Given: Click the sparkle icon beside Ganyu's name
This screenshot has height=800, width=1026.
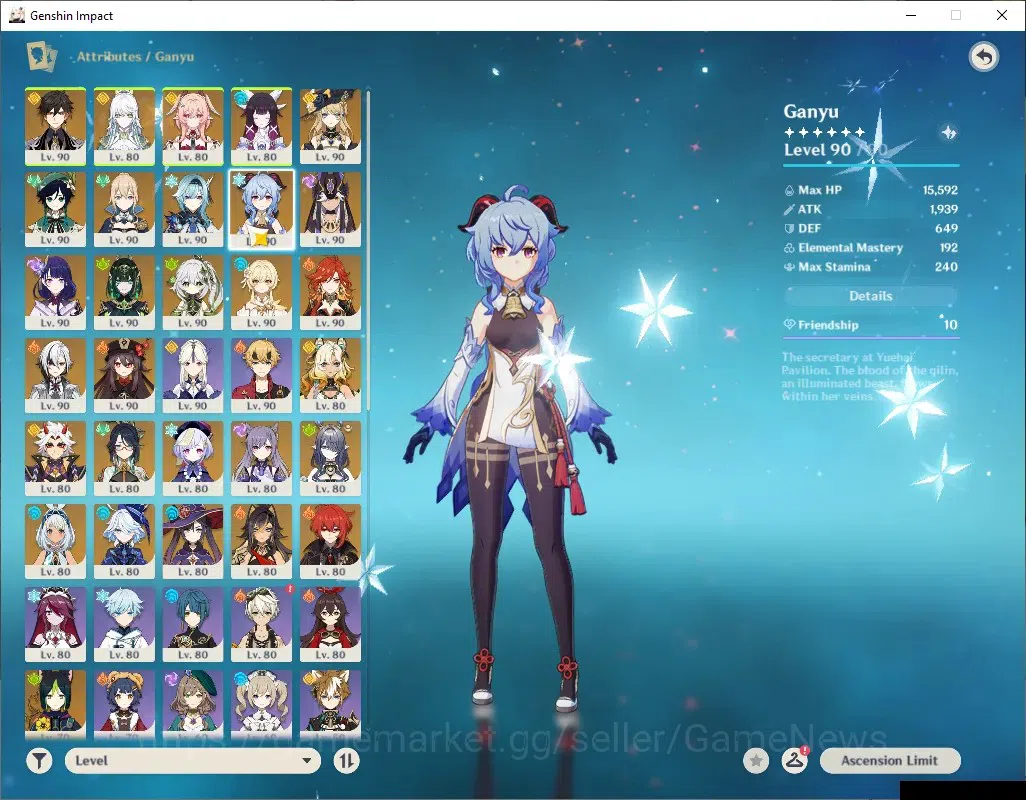Looking at the screenshot, I should (948, 133).
